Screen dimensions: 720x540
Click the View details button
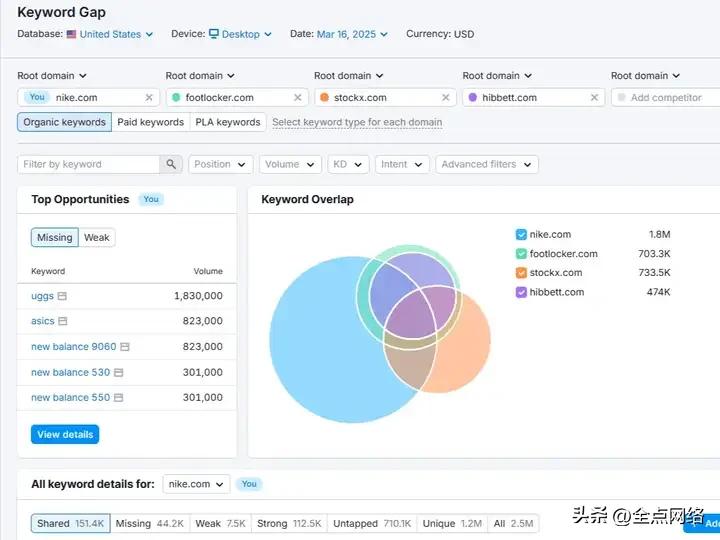coord(65,434)
